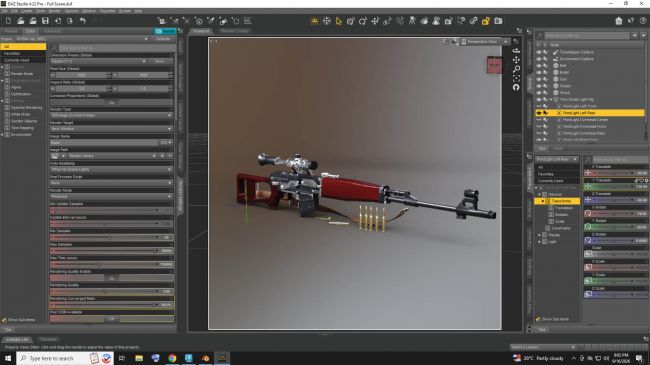650x365 pixels.
Task: Click the viewport pan arrows icon
Action: coord(516,60)
